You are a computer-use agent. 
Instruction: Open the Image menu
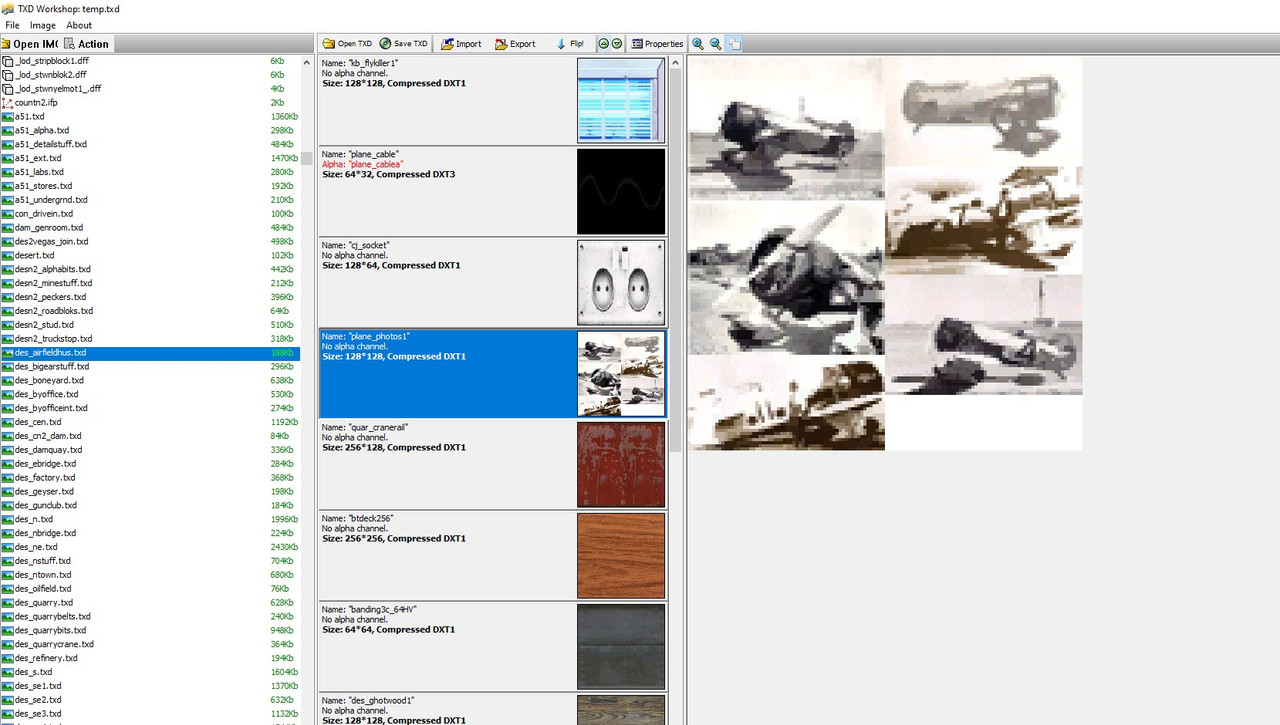click(x=43, y=25)
